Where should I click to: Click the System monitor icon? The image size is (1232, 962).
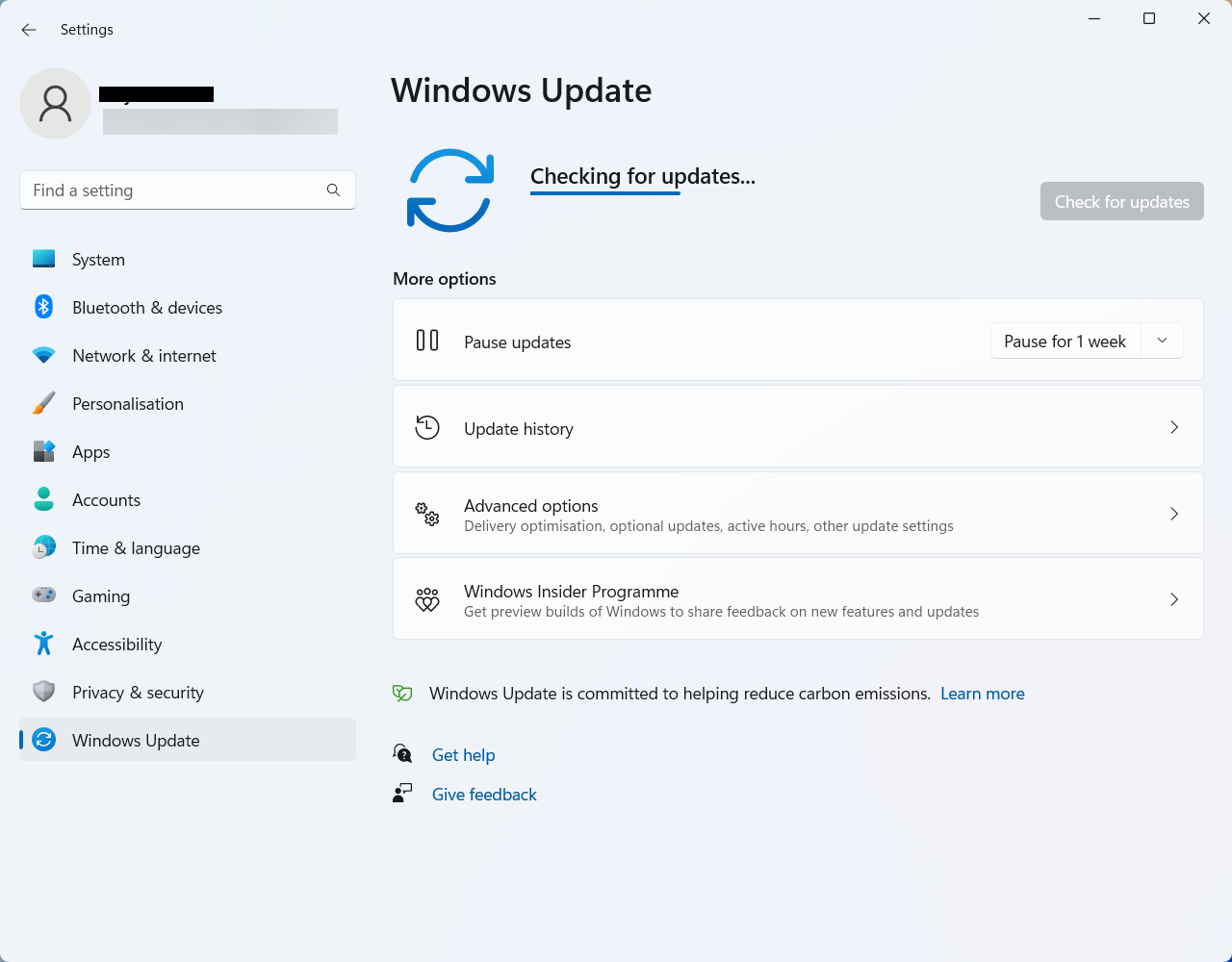(x=43, y=259)
